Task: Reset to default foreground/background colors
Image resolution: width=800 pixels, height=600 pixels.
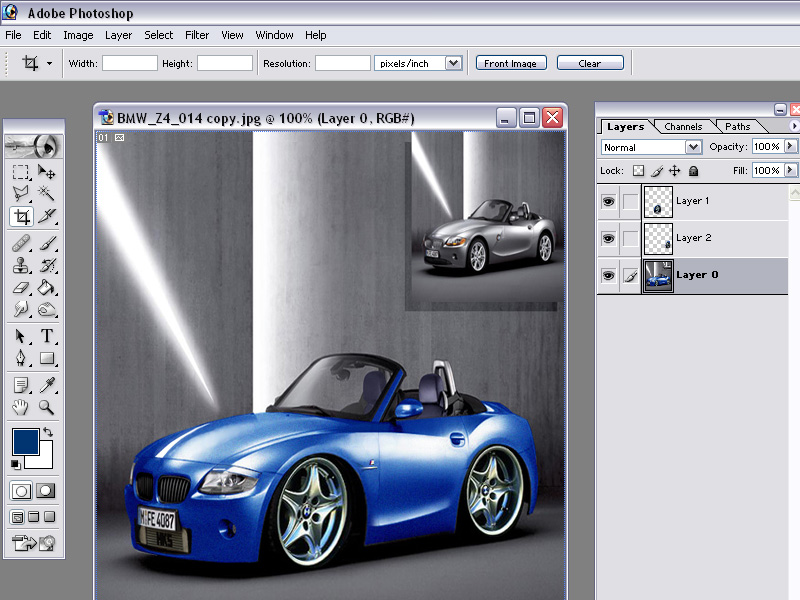Action: pyautogui.click(x=16, y=464)
